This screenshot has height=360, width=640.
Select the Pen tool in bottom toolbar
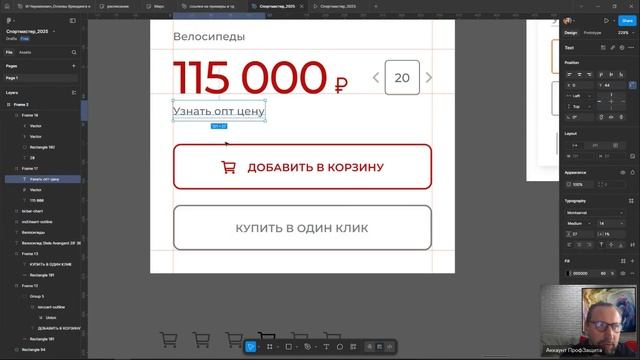307,347
